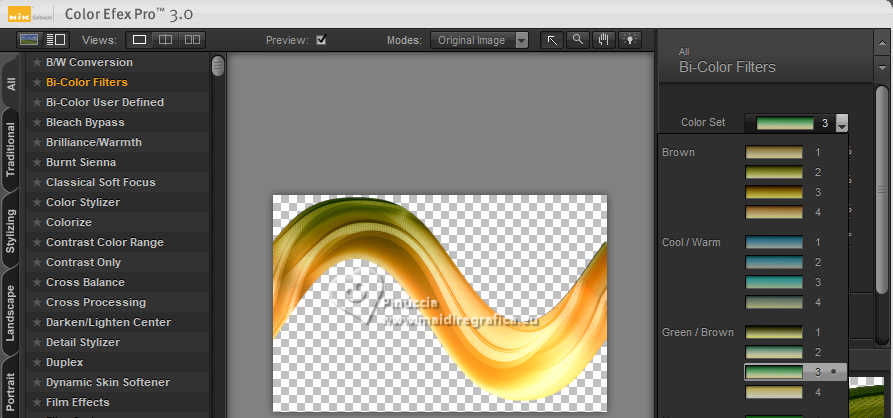Image resolution: width=893 pixels, height=418 pixels.
Task: Toggle favorite star for Classical Soft Focus
Action: [37, 182]
